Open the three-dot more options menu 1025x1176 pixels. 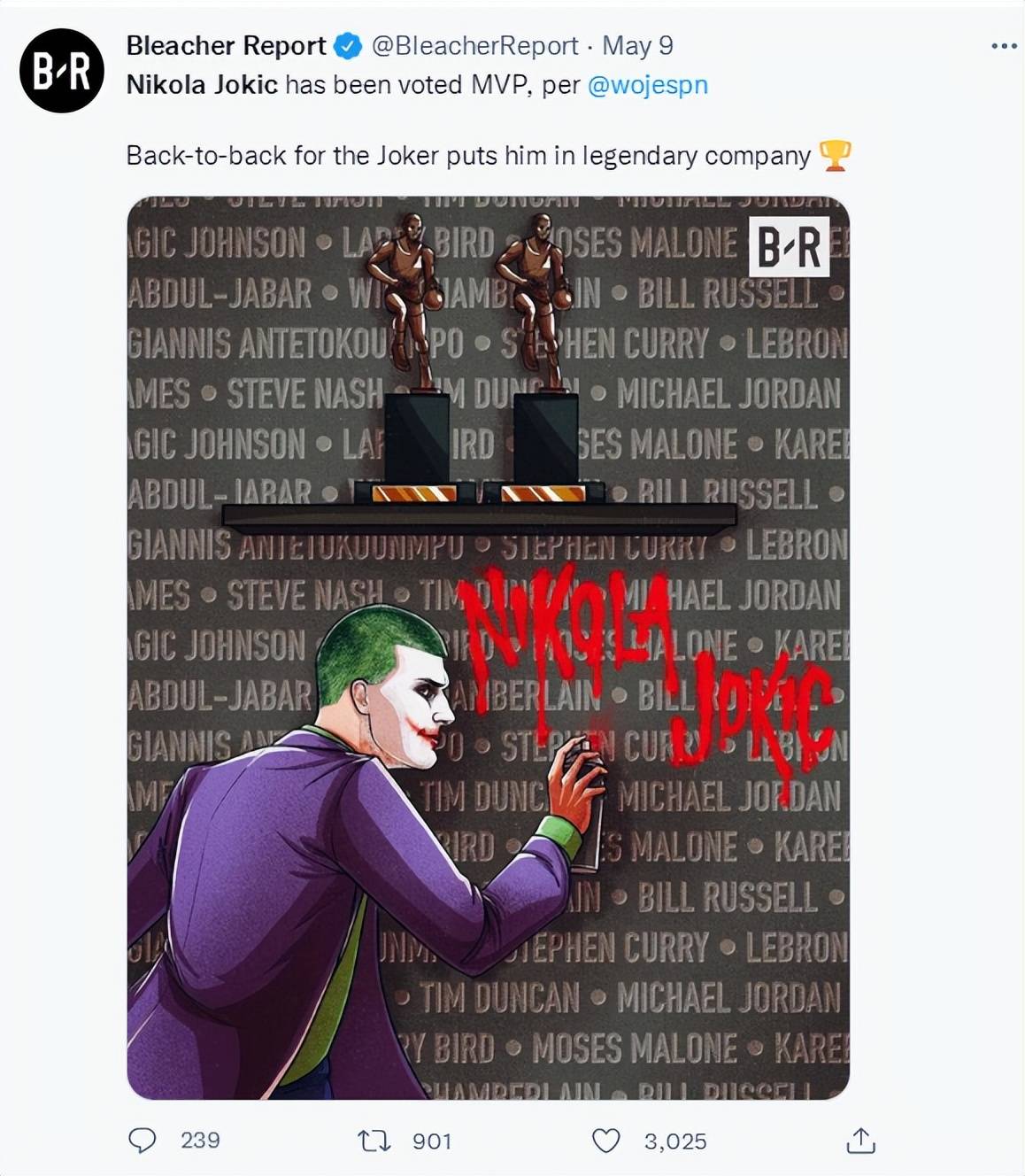point(1004,46)
